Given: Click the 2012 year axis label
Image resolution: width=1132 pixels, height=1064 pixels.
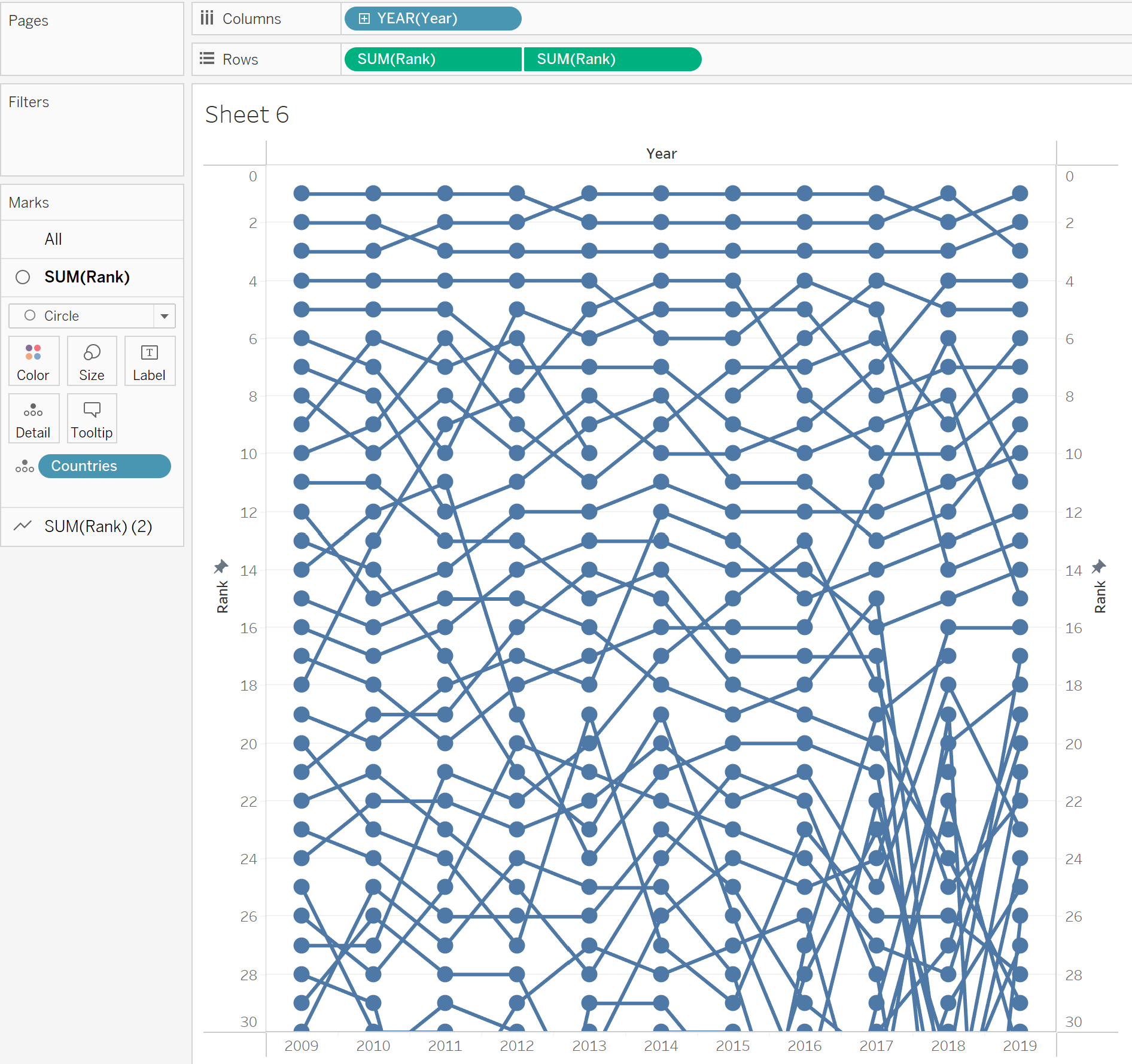Looking at the screenshot, I should coord(517,1045).
